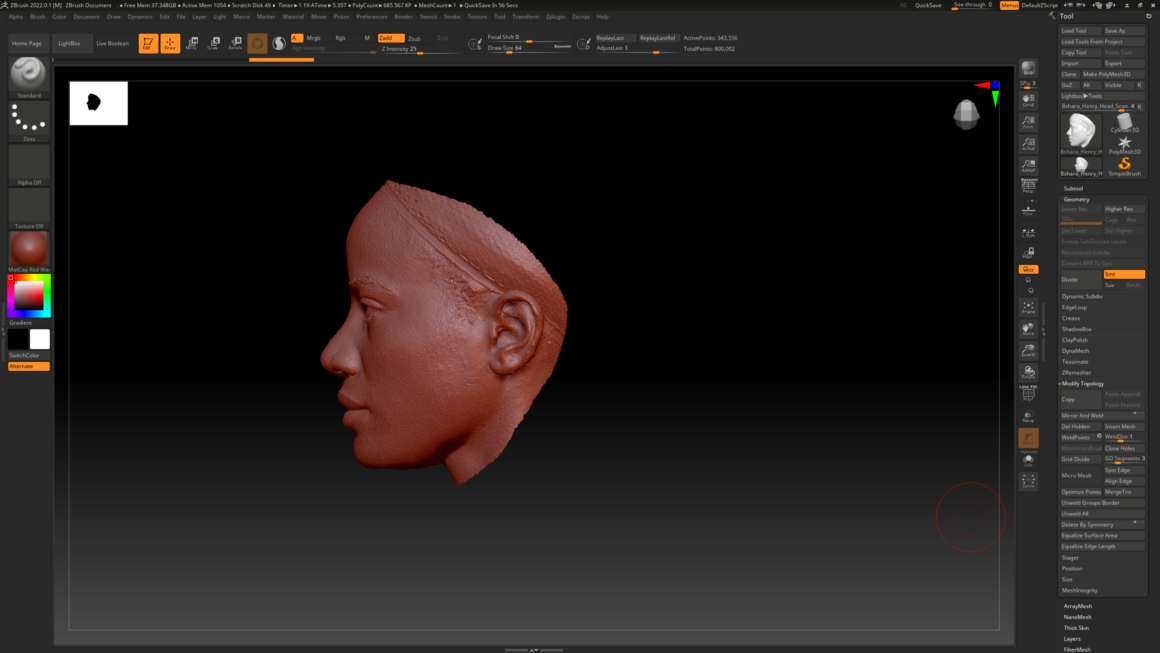Viewport: 1160px width, 653px height.
Task: Select the Bshara_Henry head tool thumbnail
Action: pos(1081,133)
